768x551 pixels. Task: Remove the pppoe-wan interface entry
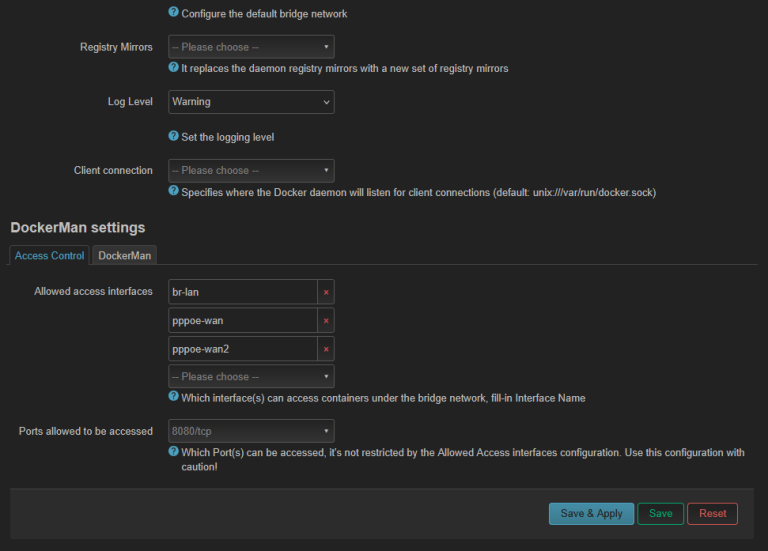pos(325,321)
